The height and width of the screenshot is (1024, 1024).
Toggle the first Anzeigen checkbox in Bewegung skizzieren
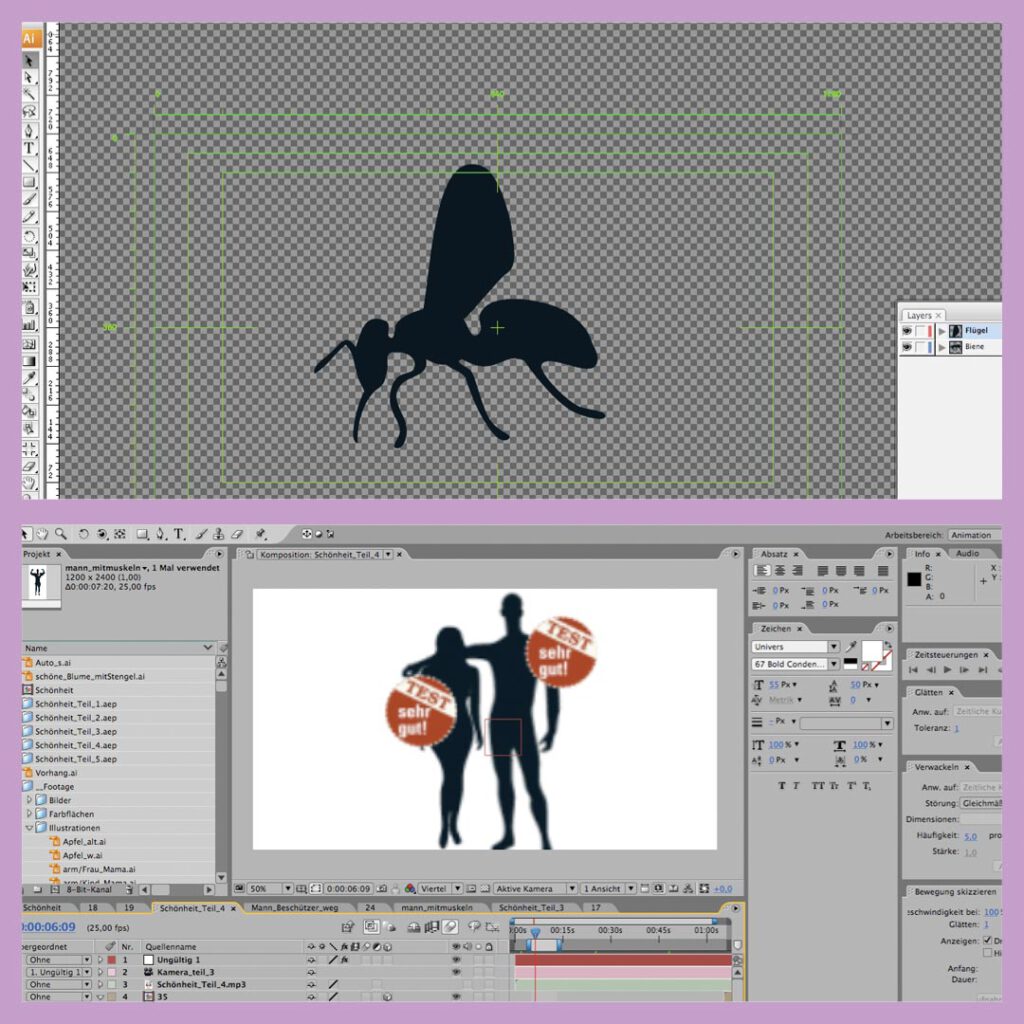click(x=987, y=941)
